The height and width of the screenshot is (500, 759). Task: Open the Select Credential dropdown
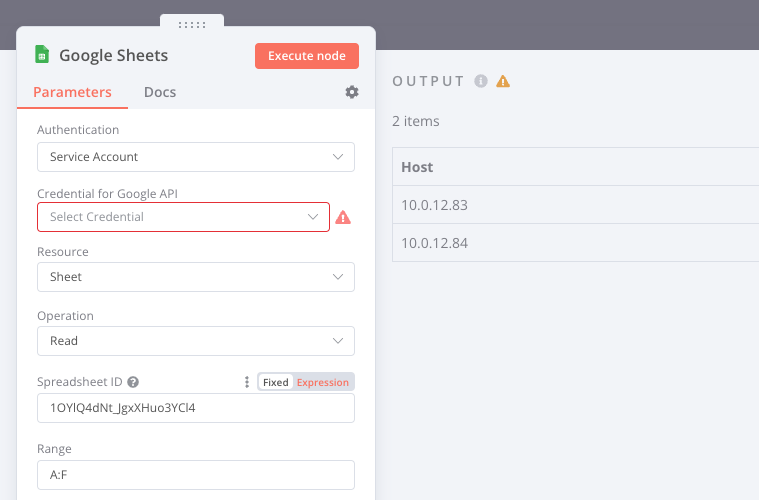[183, 217]
